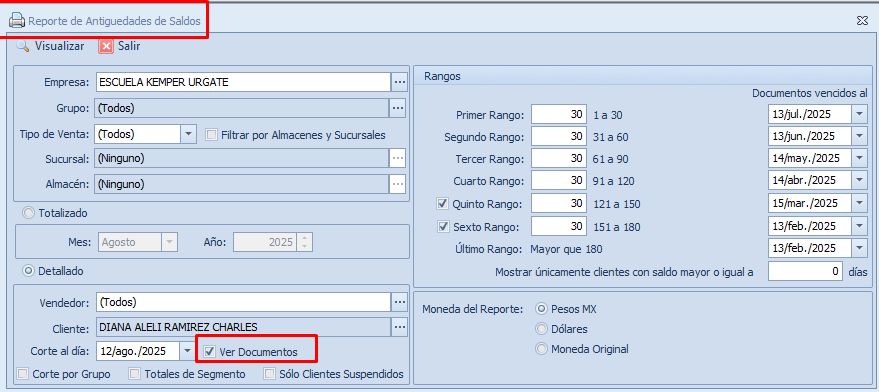Screen dimensions: 879x392
Task: Open Cuarto Rango date dropdown 14/abr./2025
Action: (x=859, y=181)
